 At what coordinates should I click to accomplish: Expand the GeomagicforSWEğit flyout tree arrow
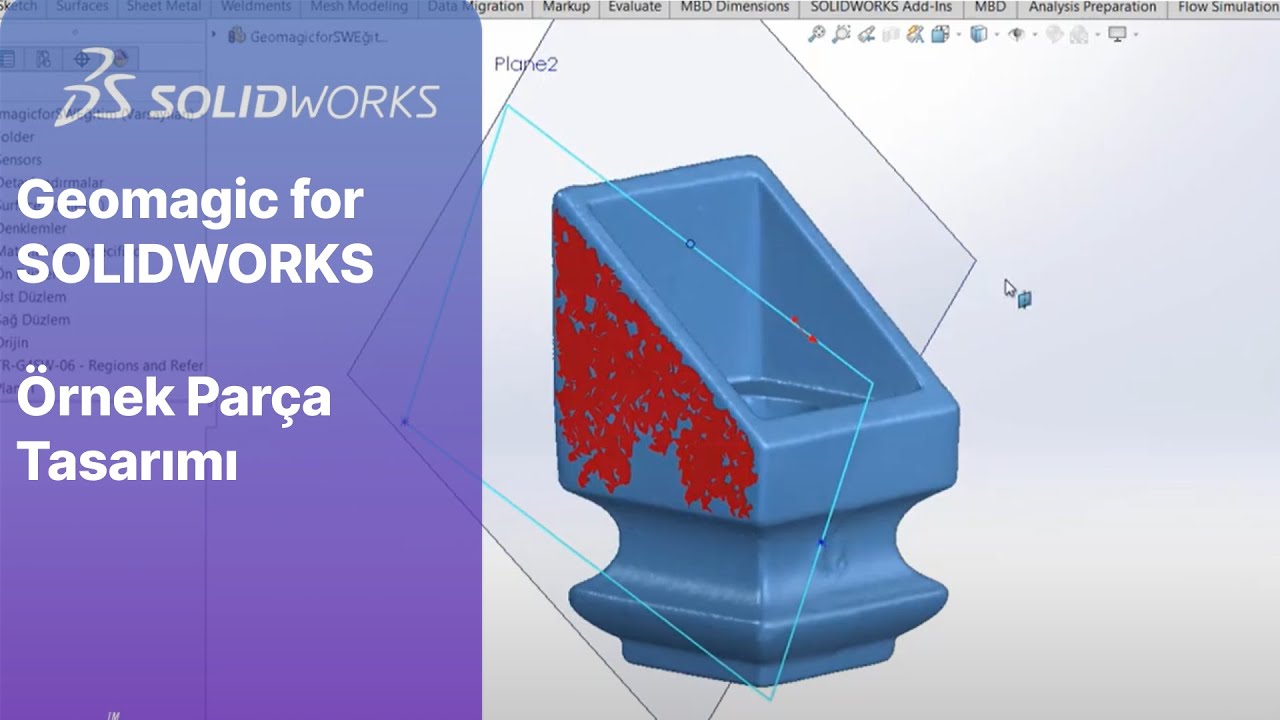pyautogui.click(x=215, y=36)
